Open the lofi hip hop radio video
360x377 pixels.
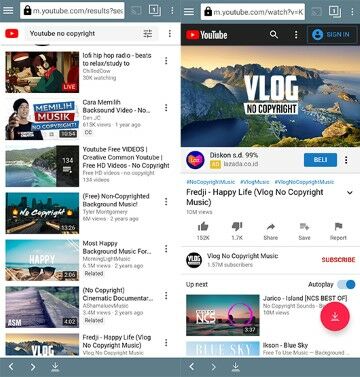[80, 72]
